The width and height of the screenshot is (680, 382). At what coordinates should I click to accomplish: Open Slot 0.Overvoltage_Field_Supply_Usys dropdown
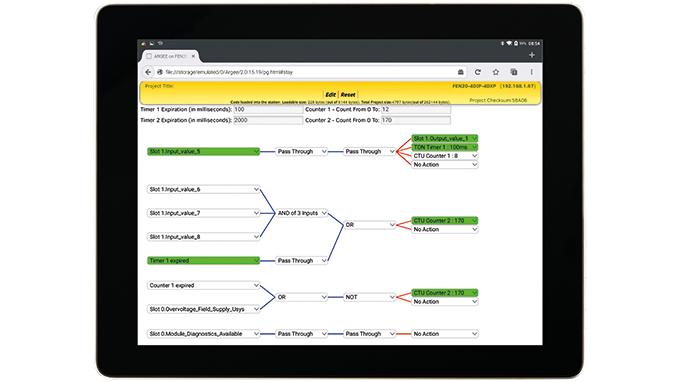[x=203, y=309]
